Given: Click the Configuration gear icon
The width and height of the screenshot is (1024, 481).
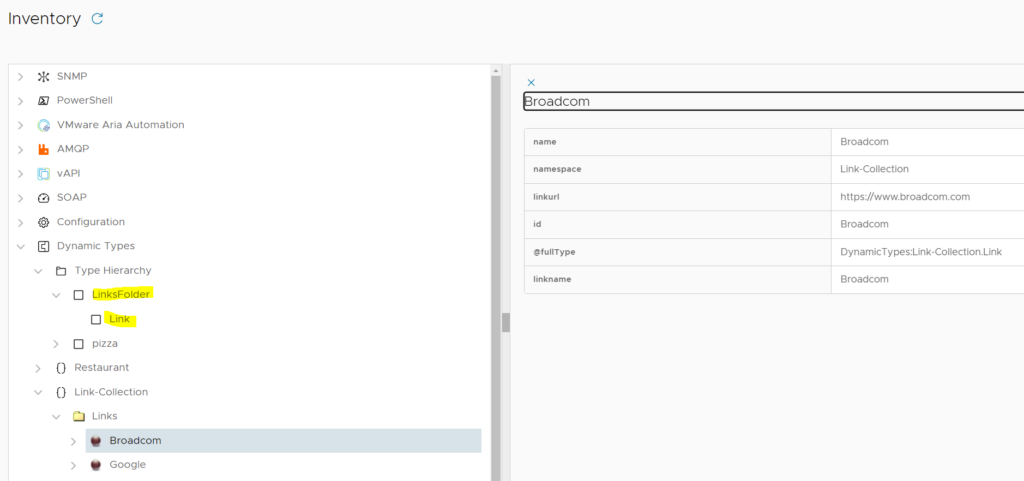Looking at the screenshot, I should (43, 222).
